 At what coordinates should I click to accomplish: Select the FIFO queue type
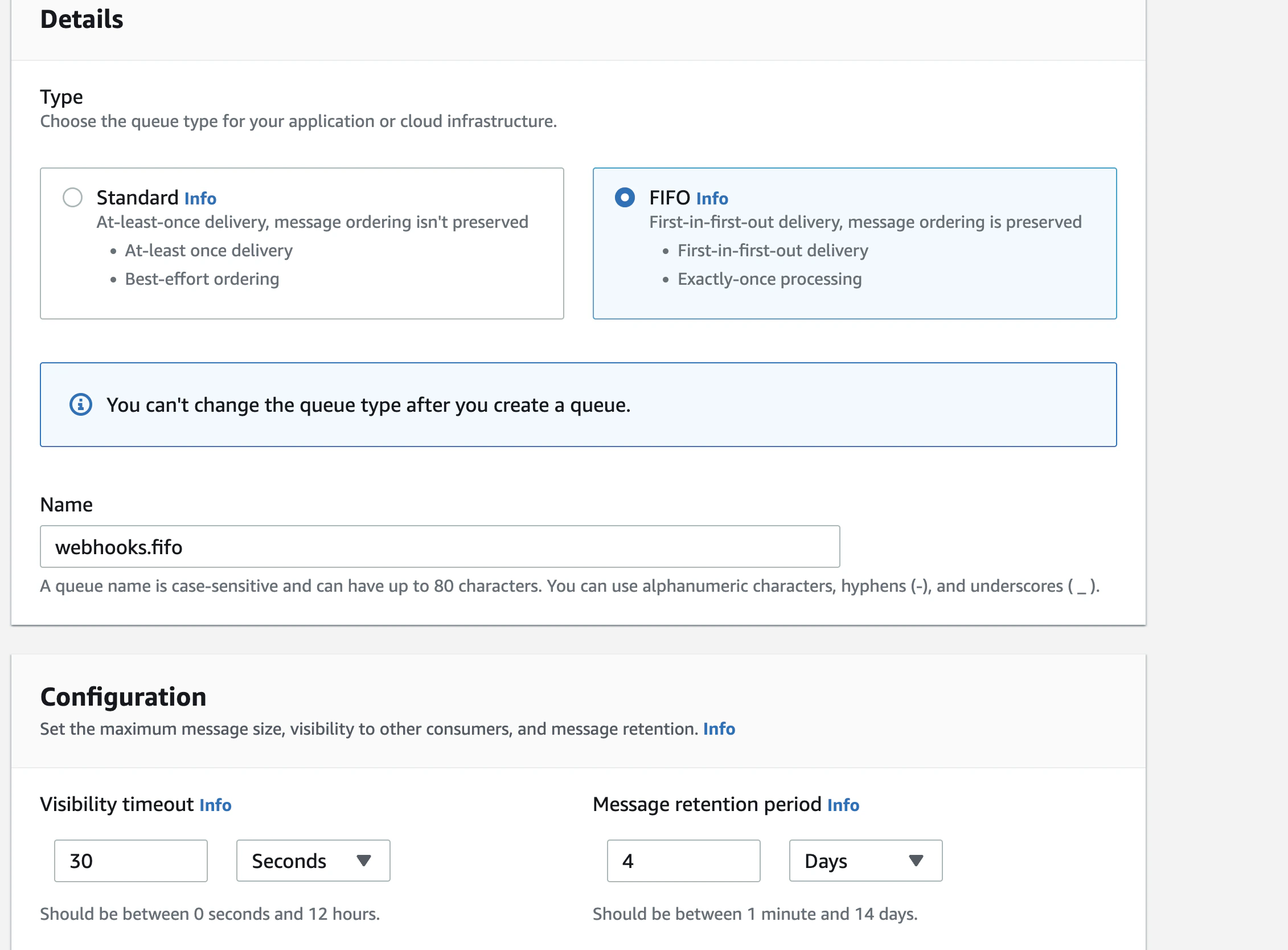(625, 197)
